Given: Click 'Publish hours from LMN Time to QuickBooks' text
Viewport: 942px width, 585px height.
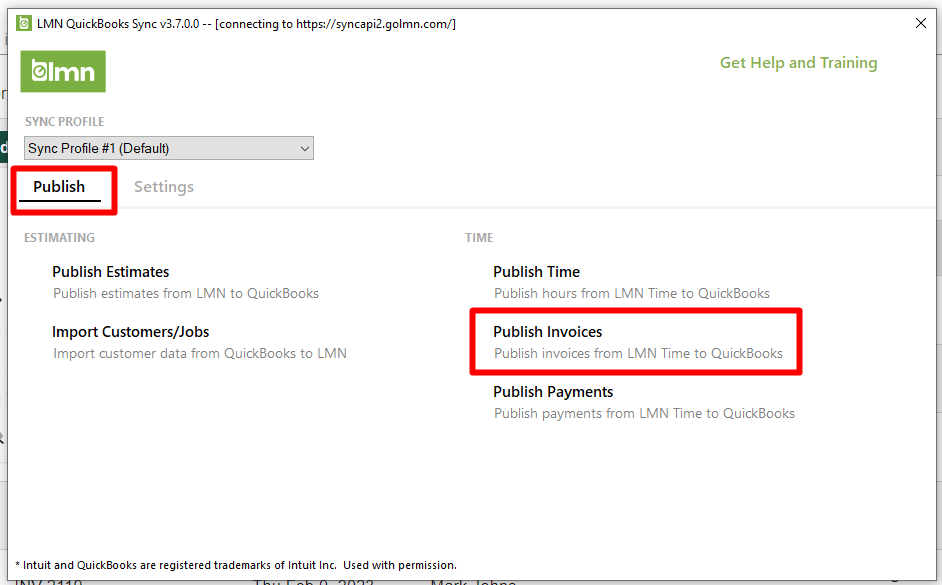Looking at the screenshot, I should click(632, 293).
